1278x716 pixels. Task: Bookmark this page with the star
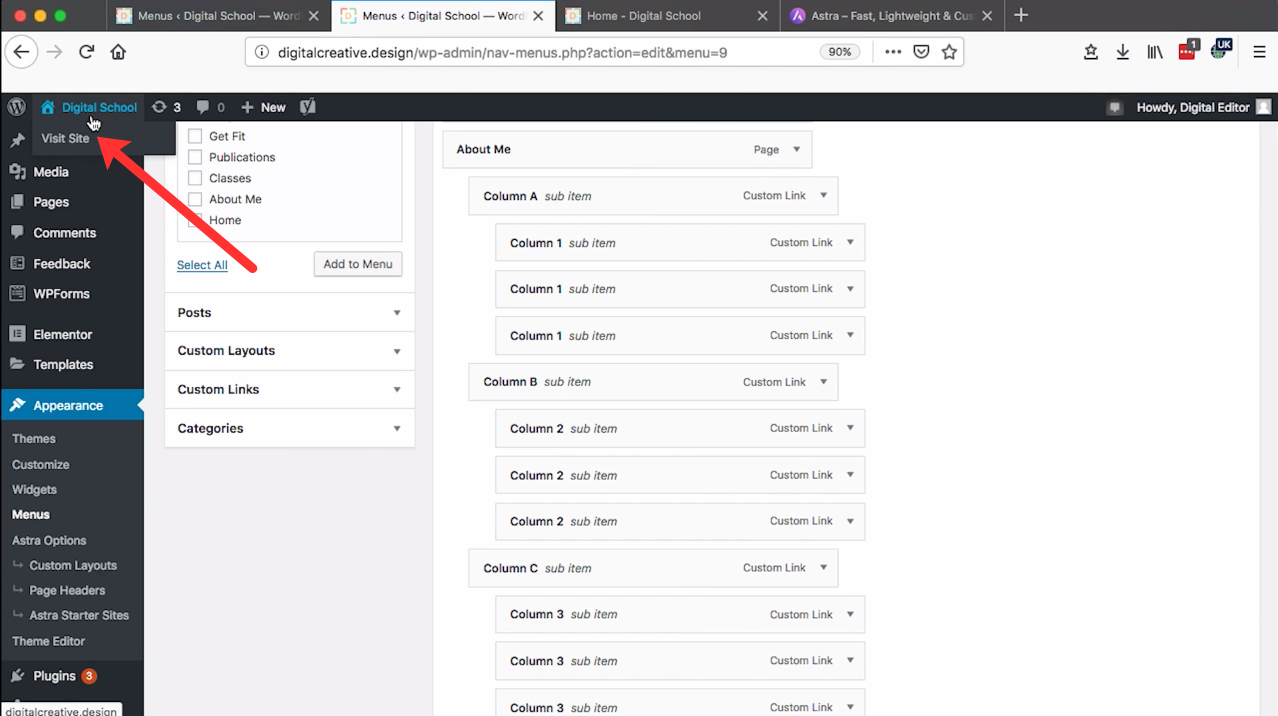click(x=949, y=52)
